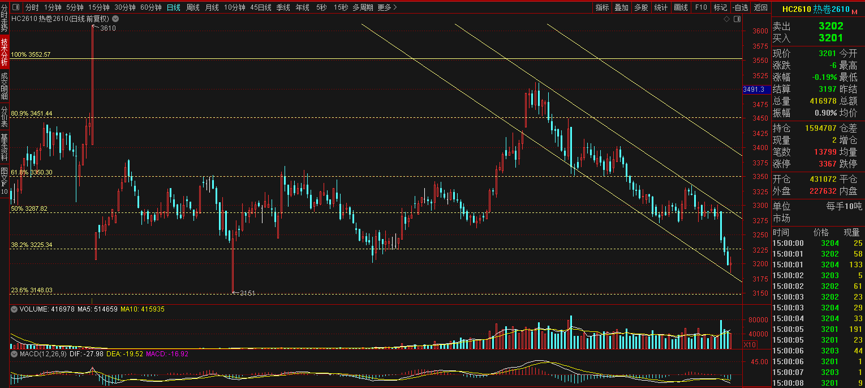The width and height of the screenshot is (865, 388).
Task: Open the 分时走势 side tab
Action: tap(4, 17)
